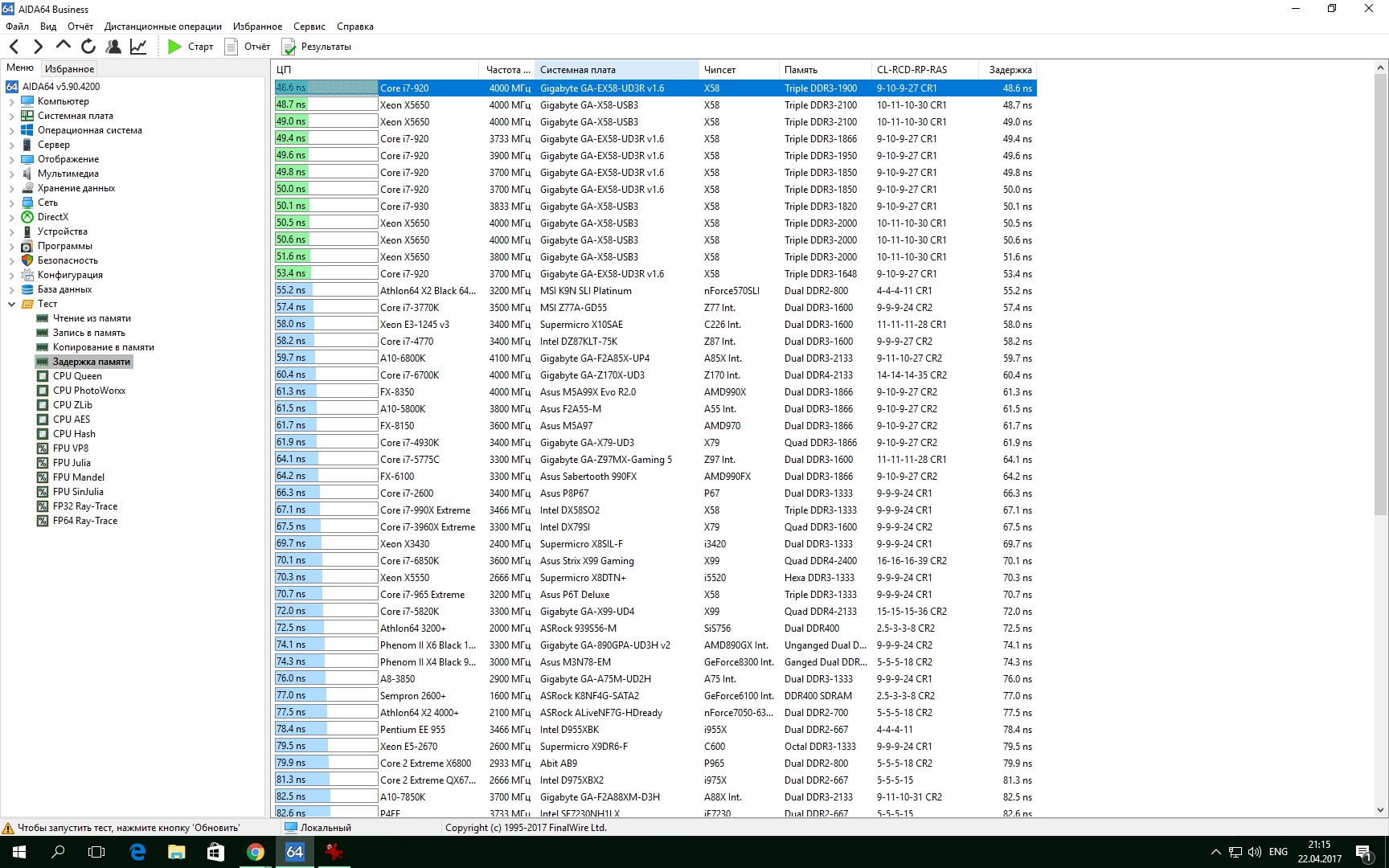The height and width of the screenshot is (868, 1389).
Task: Click the ENG language indicator
Action: click(x=1278, y=852)
